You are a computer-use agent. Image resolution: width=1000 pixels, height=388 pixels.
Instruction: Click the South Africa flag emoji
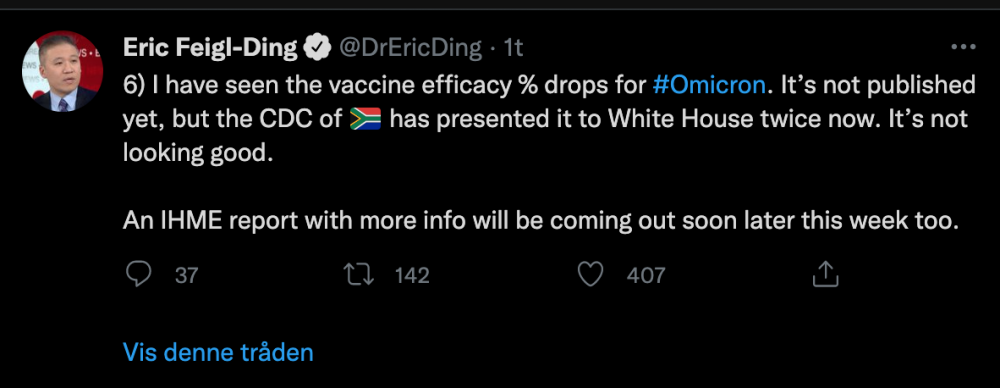coord(365,119)
